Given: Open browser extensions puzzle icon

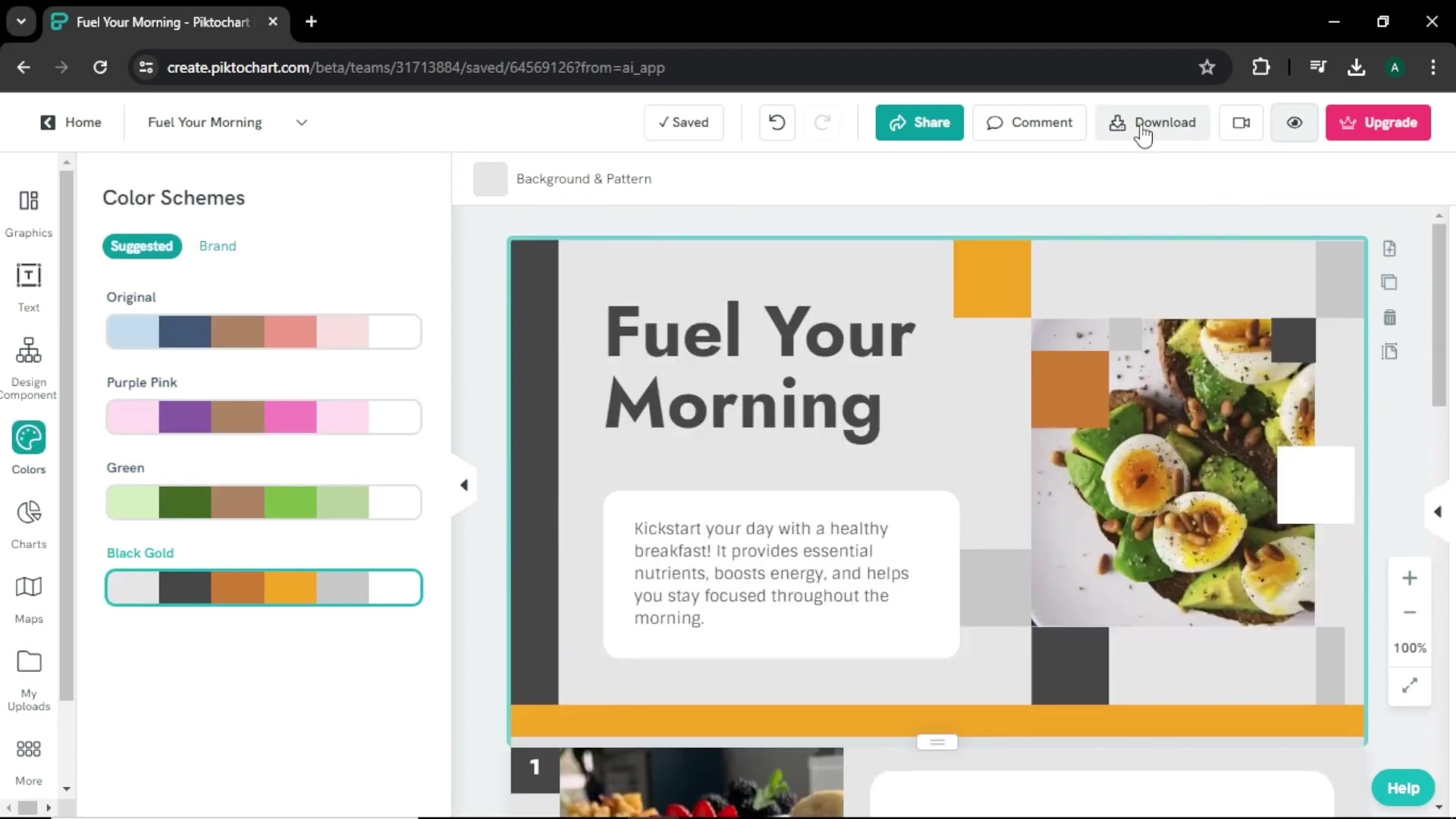Looking at the screenshot, I should point(1261,67).
